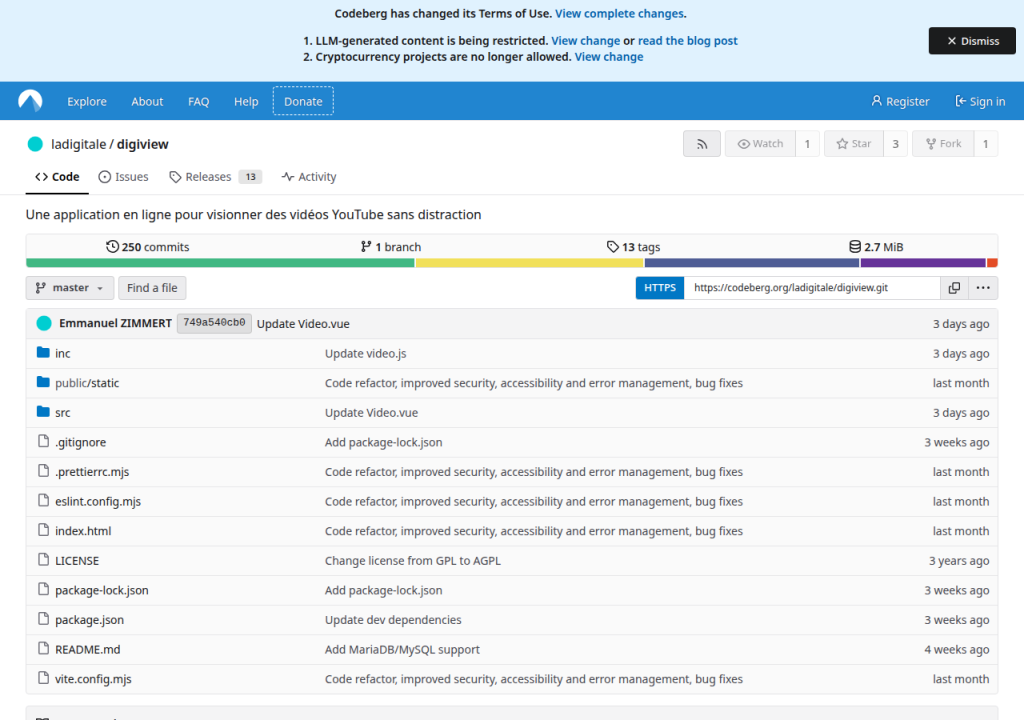1024x720 pixels.
Task: Open the src folder icon
Action: [43, 412]
